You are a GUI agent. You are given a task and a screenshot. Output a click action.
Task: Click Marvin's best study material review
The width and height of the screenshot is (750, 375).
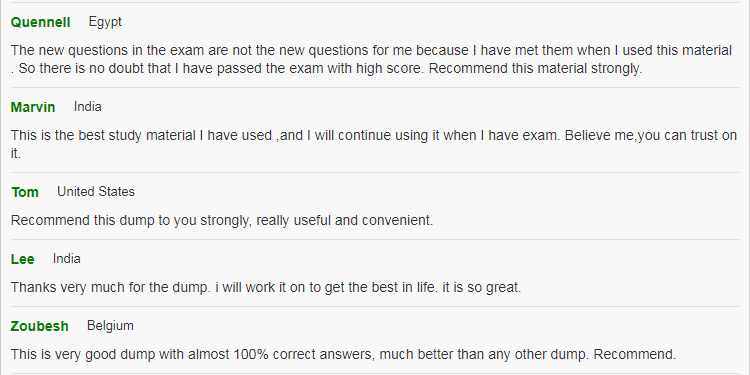(374, 144)
